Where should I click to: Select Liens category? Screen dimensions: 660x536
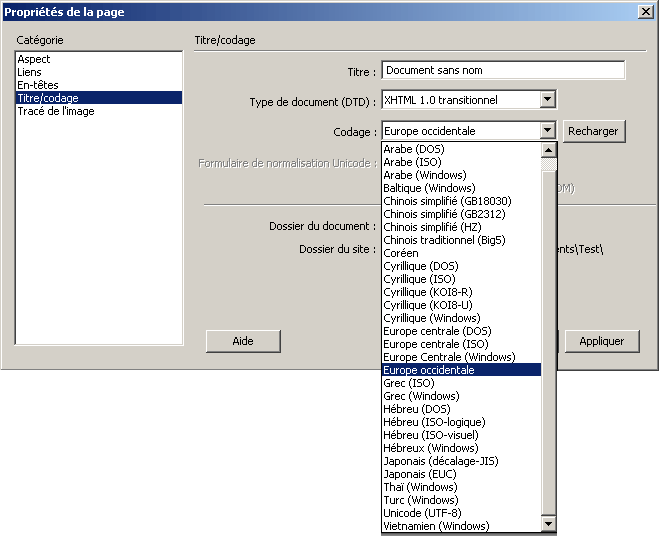(99, 72)
